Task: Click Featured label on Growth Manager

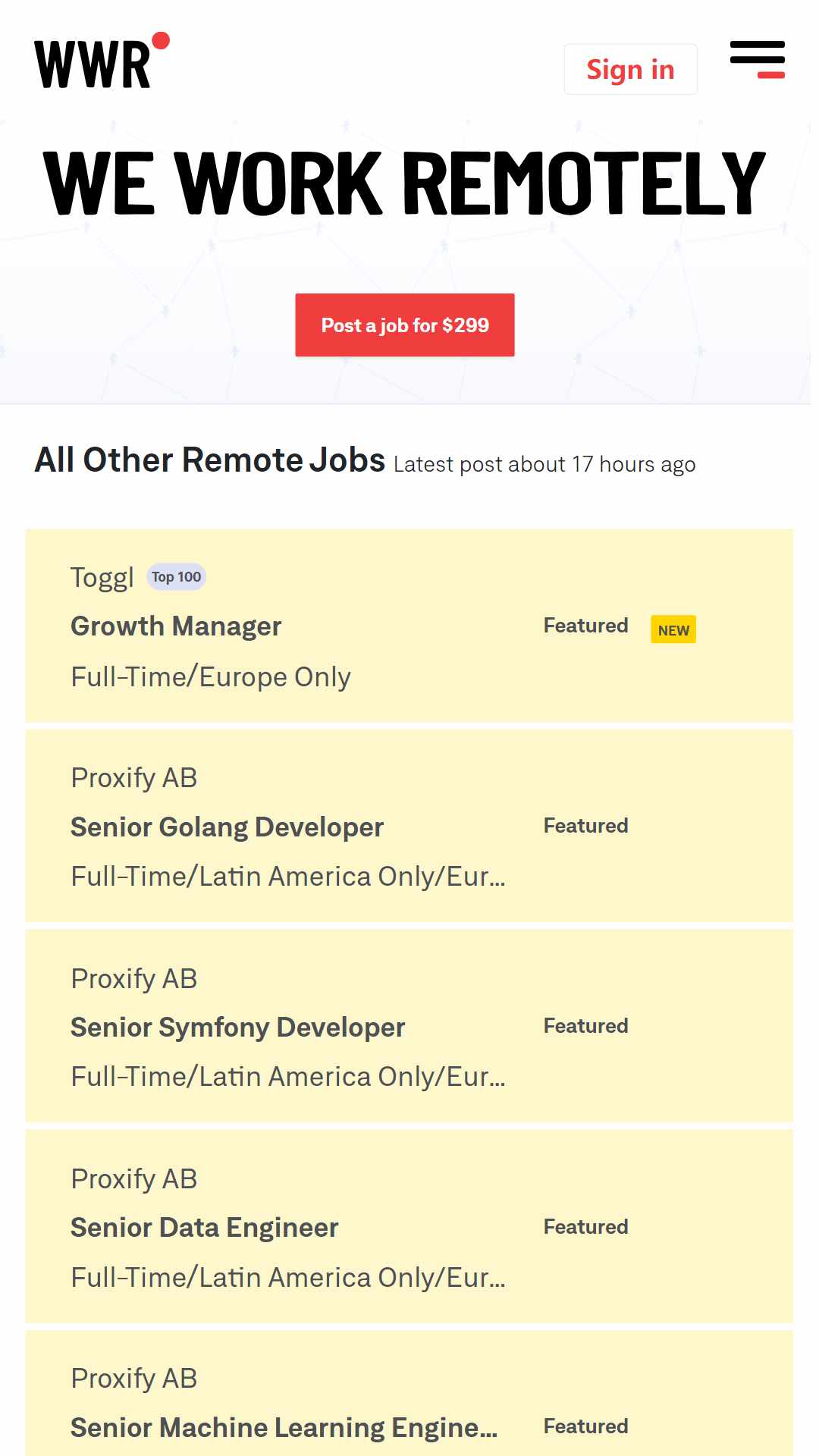Action: 585,626
